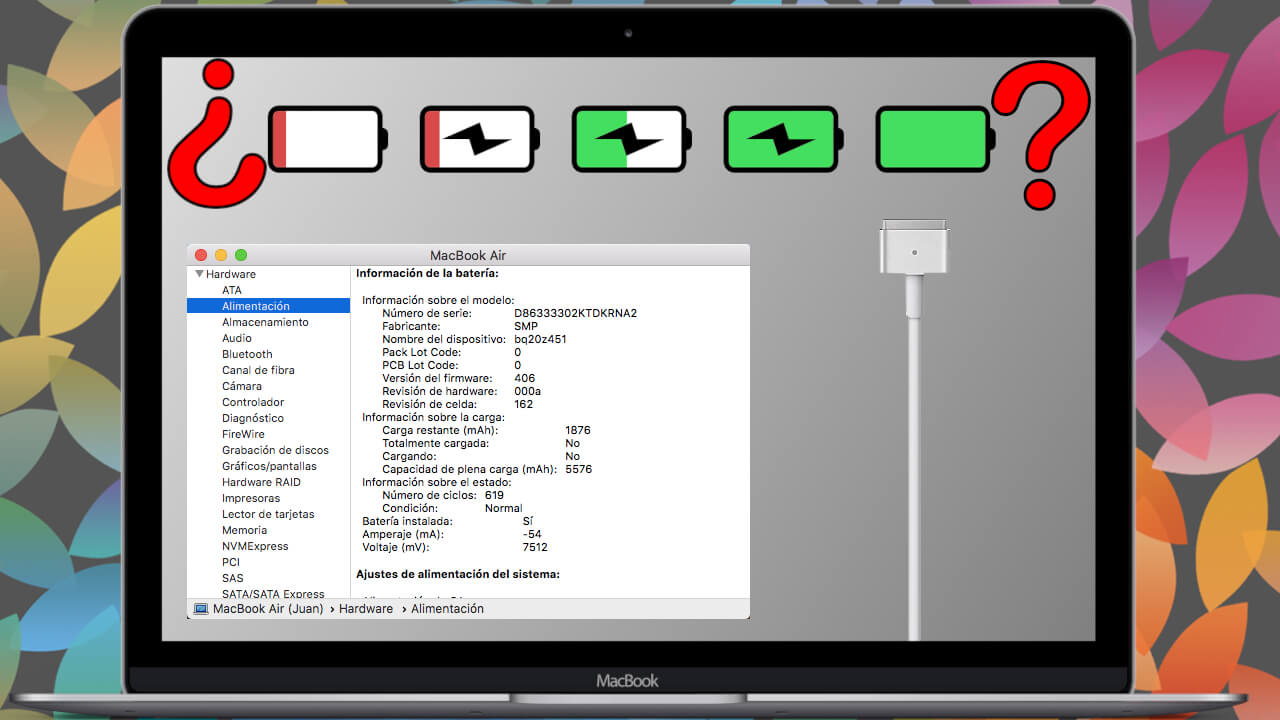Viewport: 1280px width, 720px height.
Task: Click the MacBook Air window title
Action: (468, 255)
